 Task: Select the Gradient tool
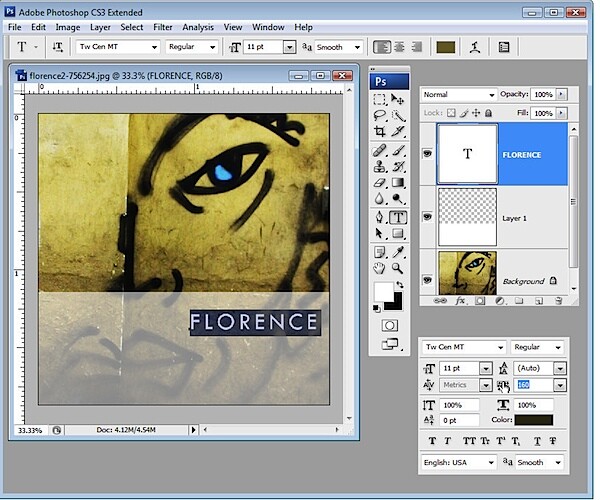tap(398, 183)
